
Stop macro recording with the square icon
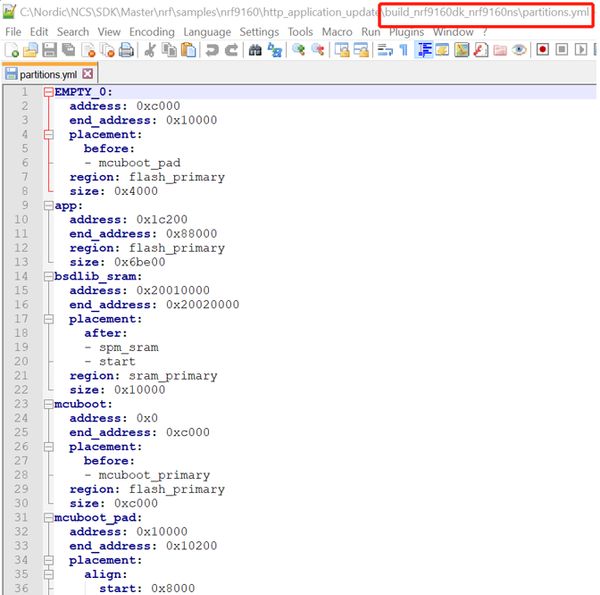[562, 50]
